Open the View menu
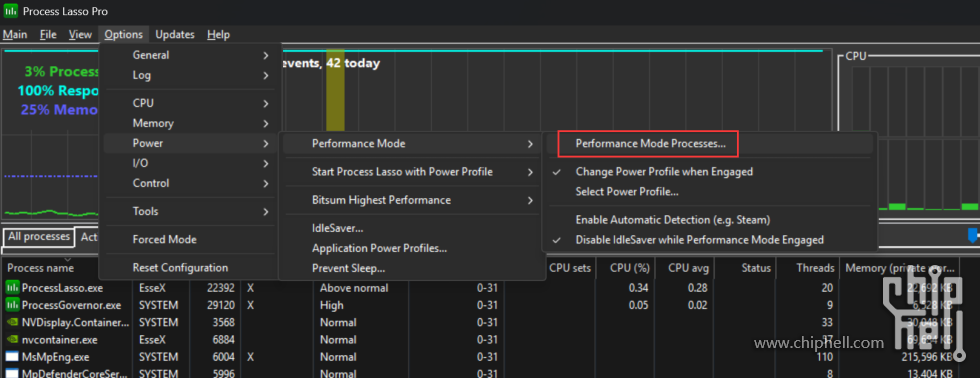The width and height of the screenshot is (980, 378). tap(80, 34)
